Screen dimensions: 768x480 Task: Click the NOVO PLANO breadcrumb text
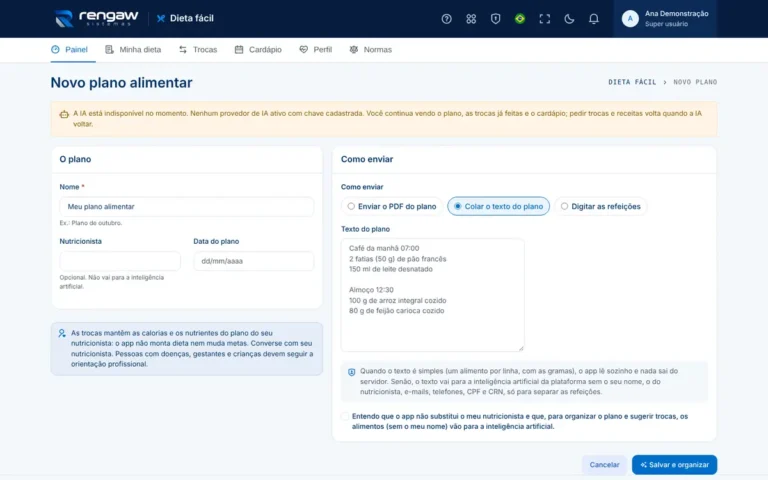(x=695, y=82)
